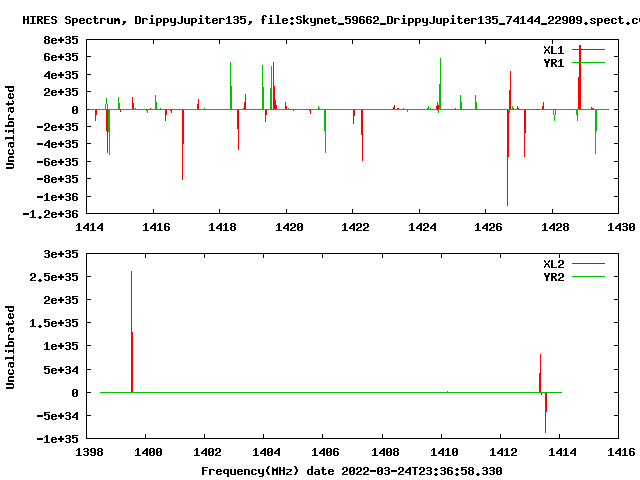Click the 1420 x-axis tick label
640x480 pixels.
[289, 227]
